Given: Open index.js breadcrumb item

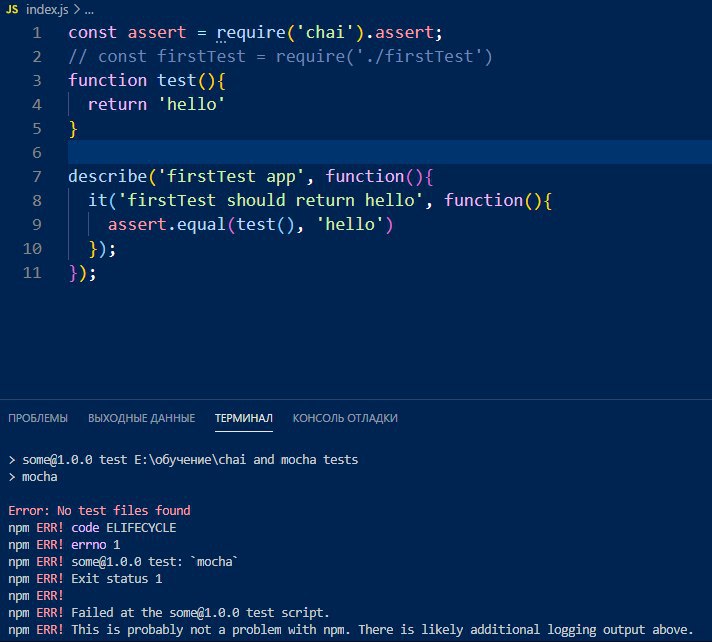Looking at the screenshot, I should (47, 9).
